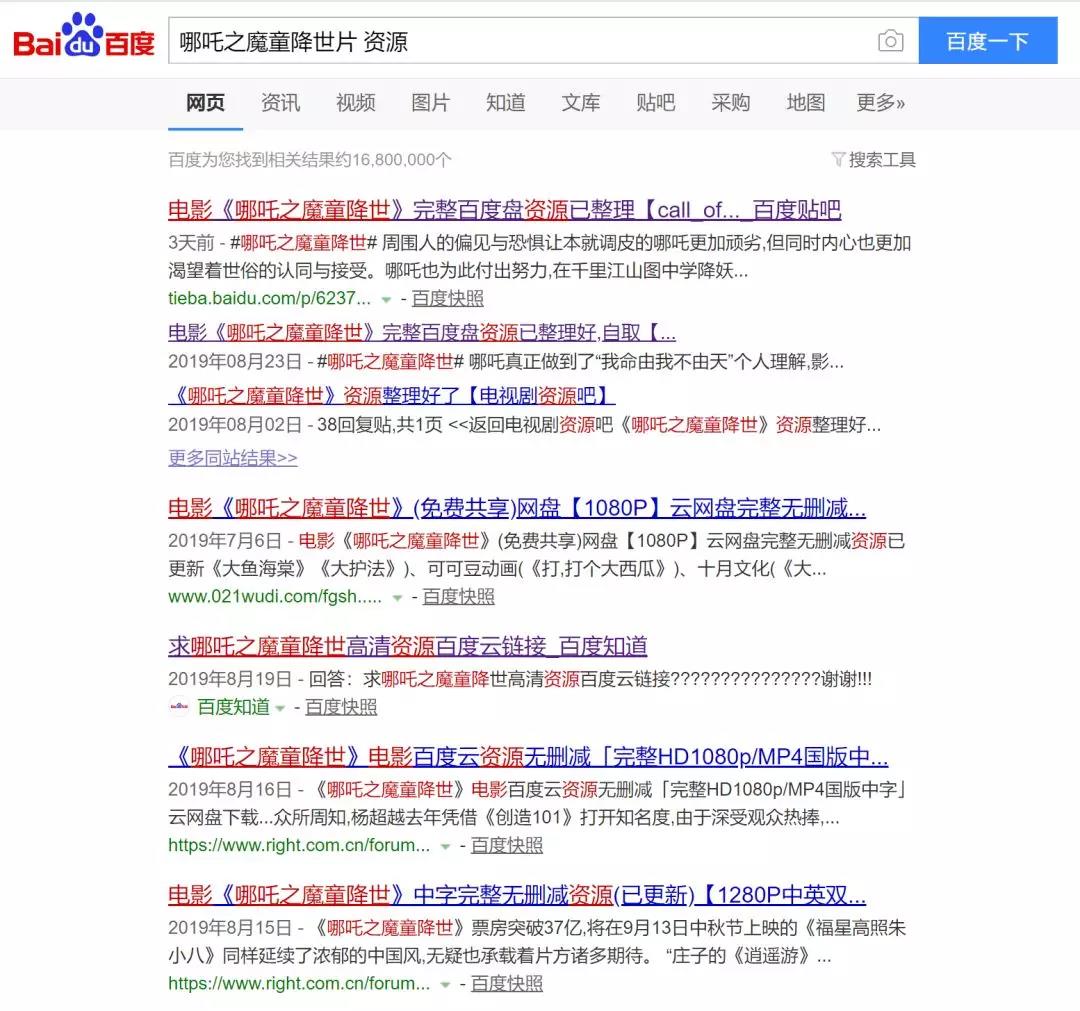Viewport: 1080px width, 1011px height.
Task: Open result 电影百度云资源无删减「完整HD1080p/MP4国版中...
Action: (528, 757)
